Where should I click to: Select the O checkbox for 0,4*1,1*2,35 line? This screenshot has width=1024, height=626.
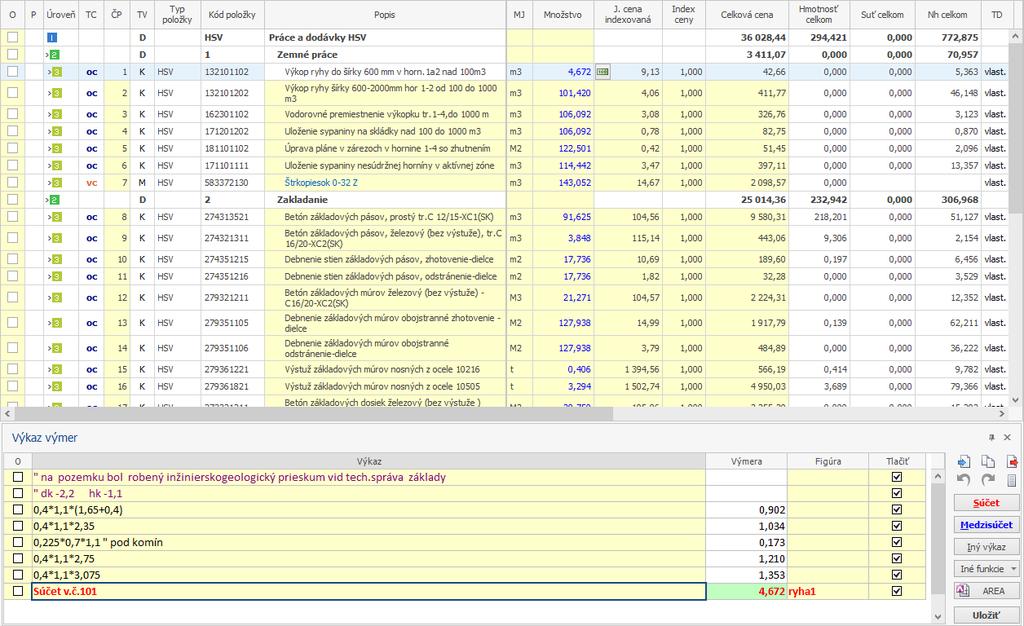18,526
